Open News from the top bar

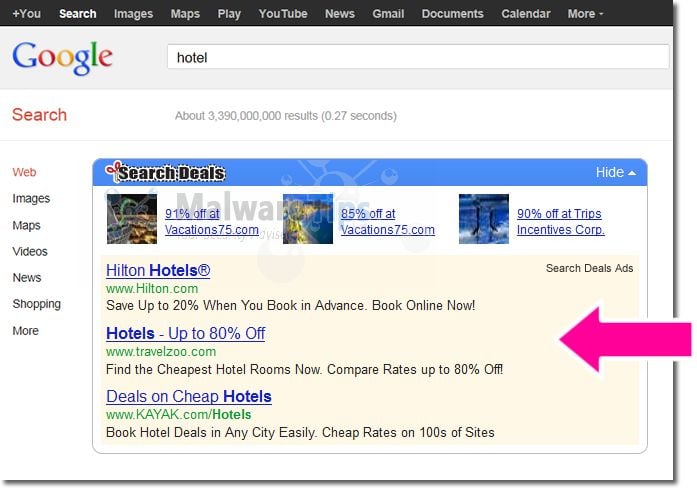coord(340,14)
